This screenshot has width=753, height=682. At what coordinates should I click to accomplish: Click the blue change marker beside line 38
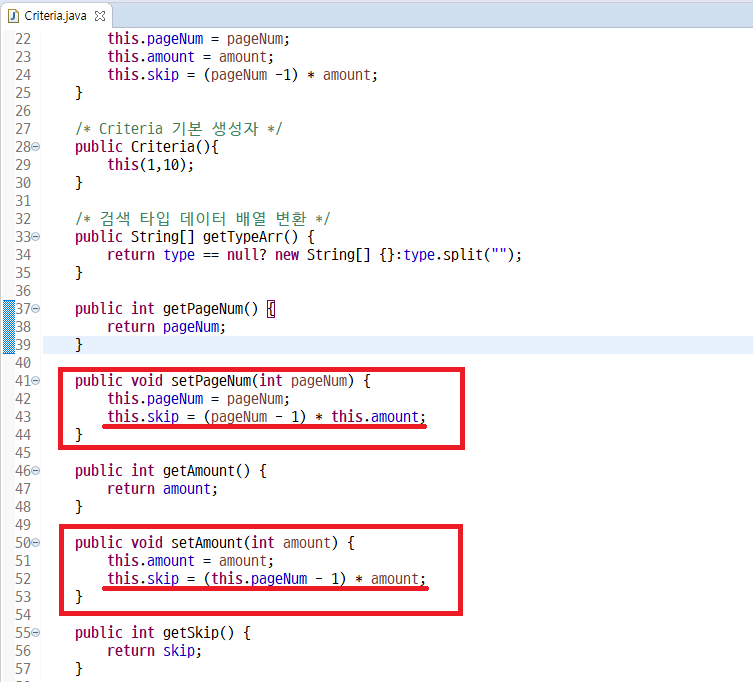[x=9, y=327]
